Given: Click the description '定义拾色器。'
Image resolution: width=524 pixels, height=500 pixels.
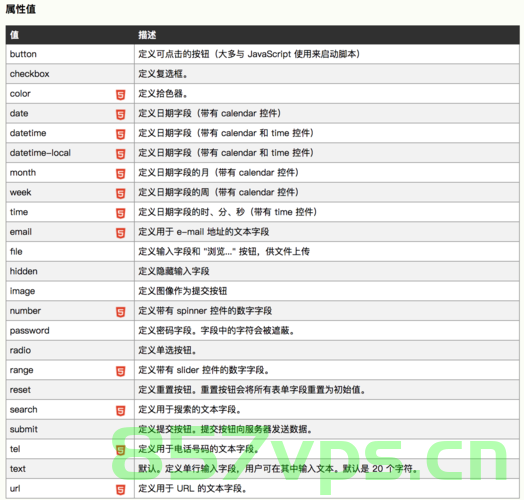Looking at the screenshot, I should 163,94.
